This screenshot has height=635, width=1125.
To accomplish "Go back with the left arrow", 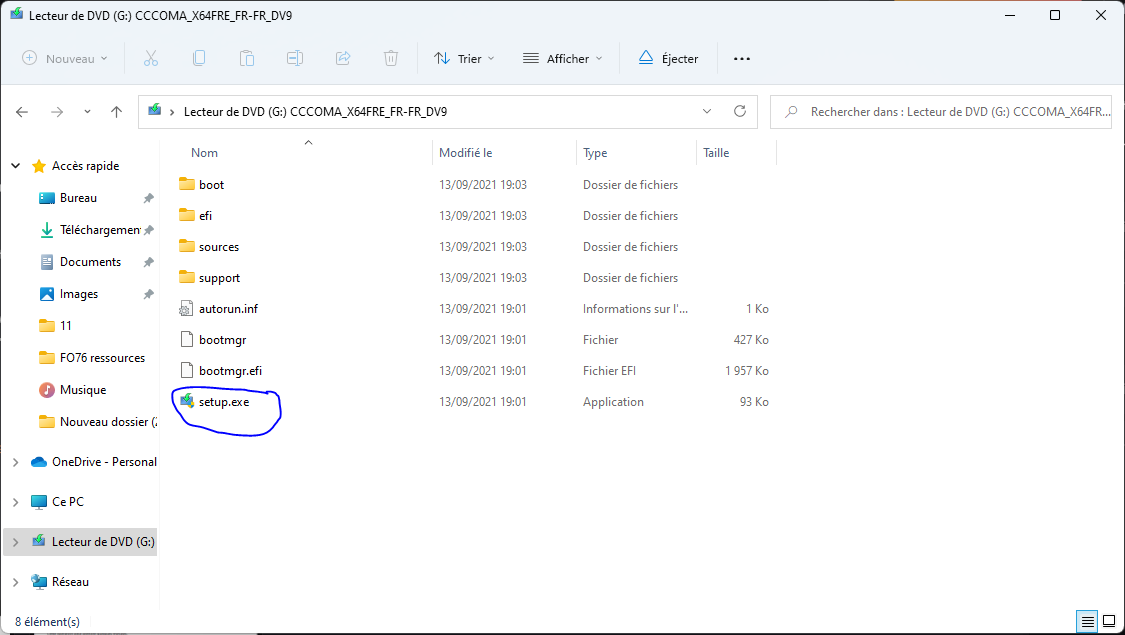I will click(22, 112).
